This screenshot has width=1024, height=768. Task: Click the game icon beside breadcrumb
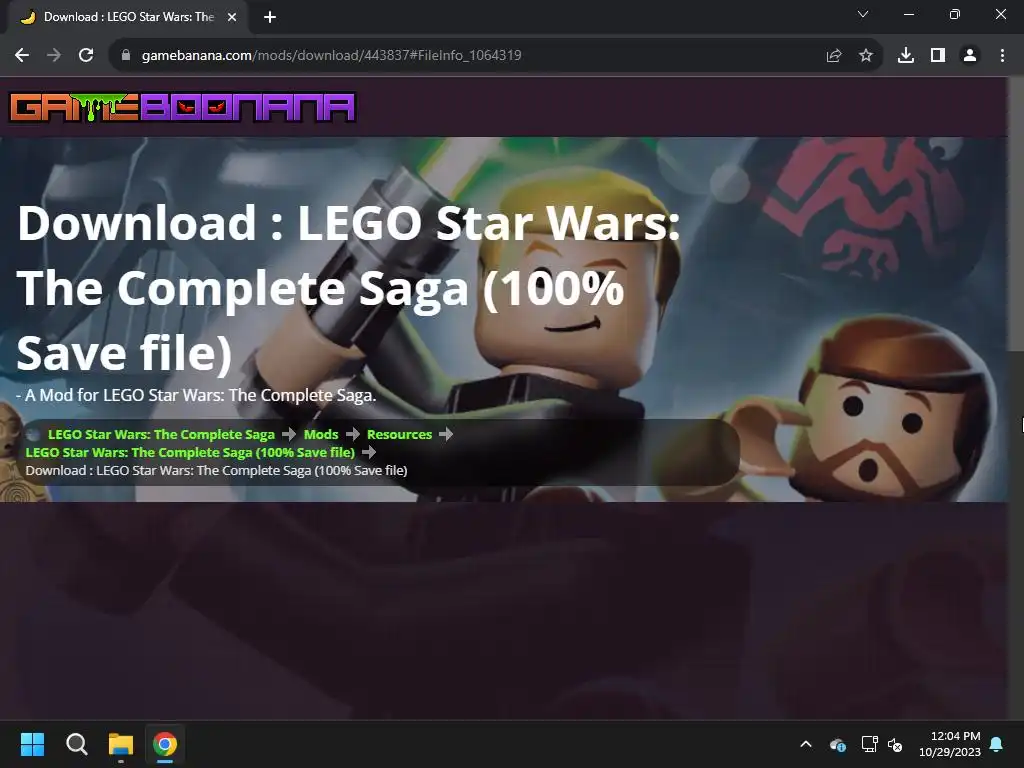tap(33, 435)
